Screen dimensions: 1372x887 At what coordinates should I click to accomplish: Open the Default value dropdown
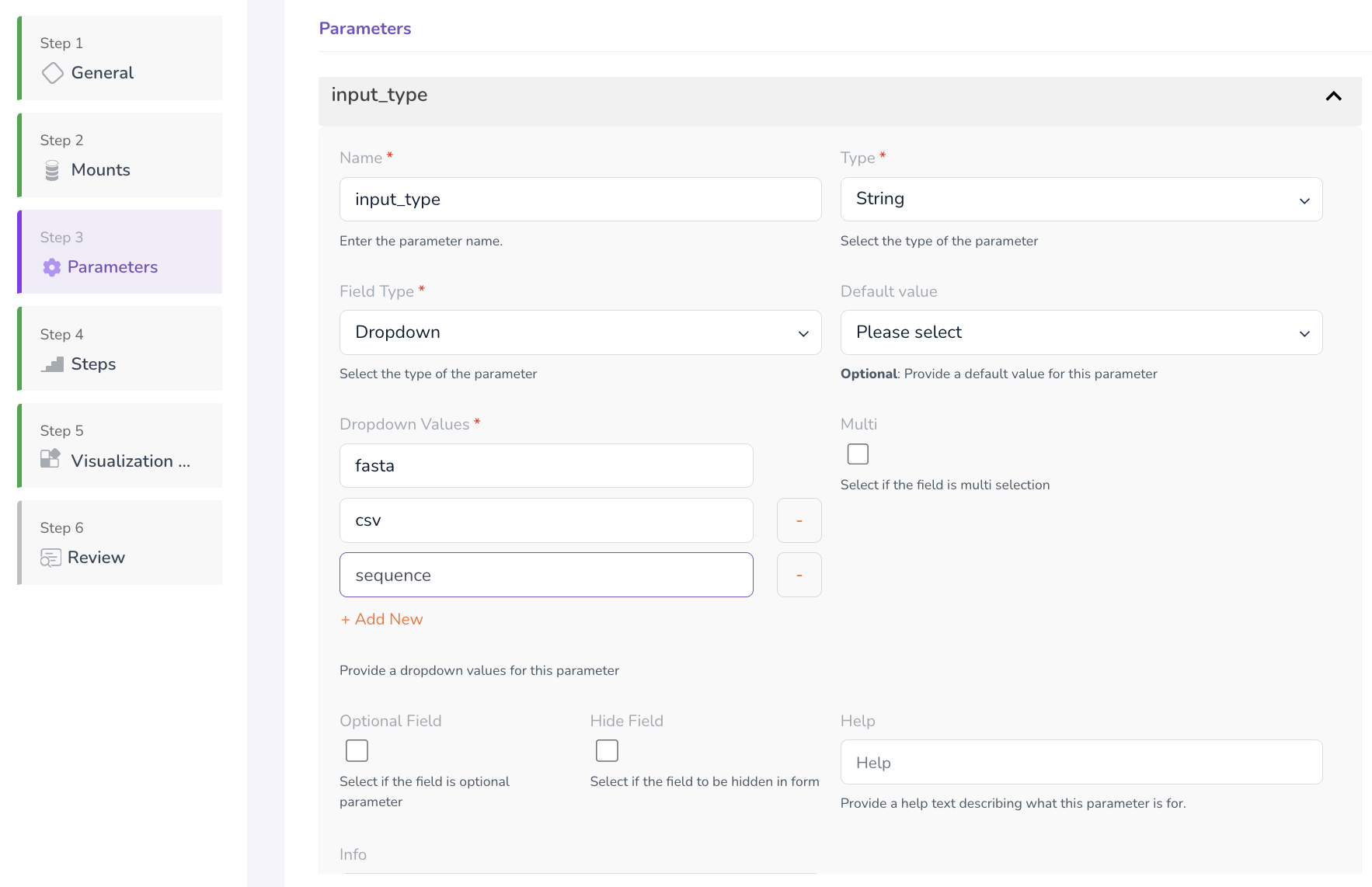1081,332
